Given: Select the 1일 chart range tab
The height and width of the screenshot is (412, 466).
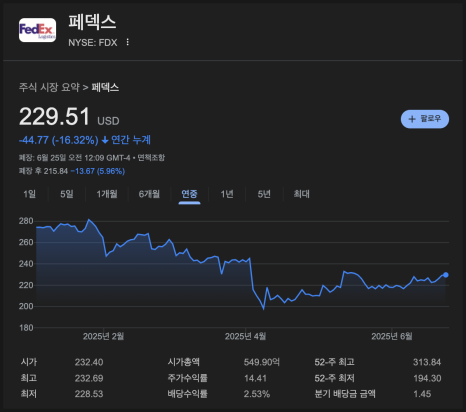Looking at the screenshot, I should [x=30, y=194].
